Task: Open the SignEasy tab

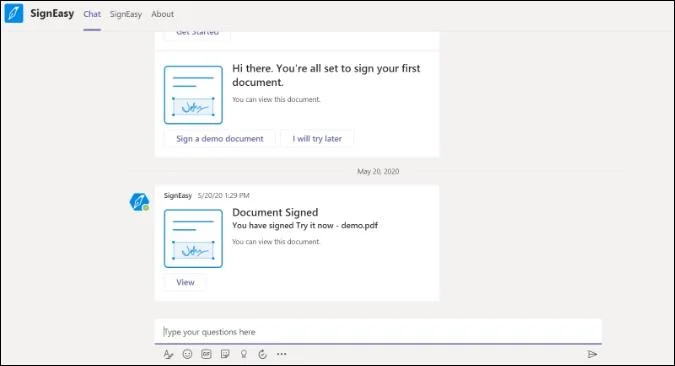Action: (126, 14)
